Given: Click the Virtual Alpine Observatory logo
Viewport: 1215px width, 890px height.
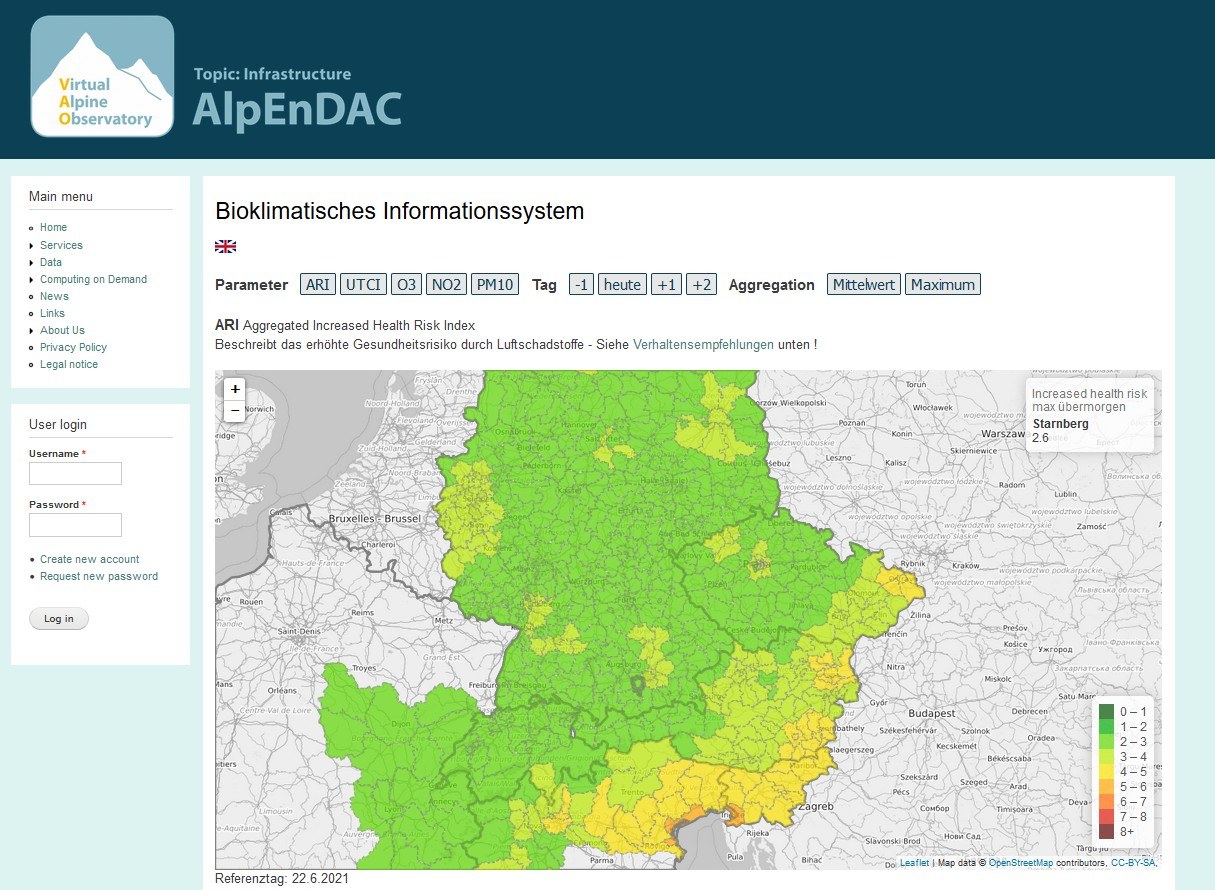Looking at the screenshot, I should [102, 76].
